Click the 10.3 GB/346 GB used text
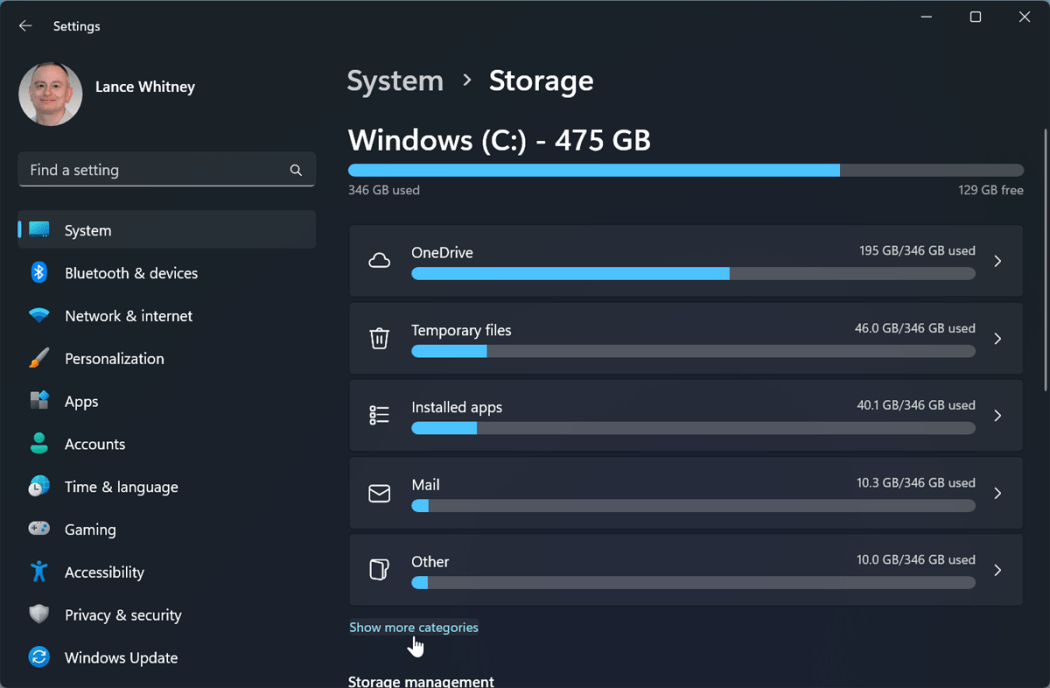 [916, 483]
